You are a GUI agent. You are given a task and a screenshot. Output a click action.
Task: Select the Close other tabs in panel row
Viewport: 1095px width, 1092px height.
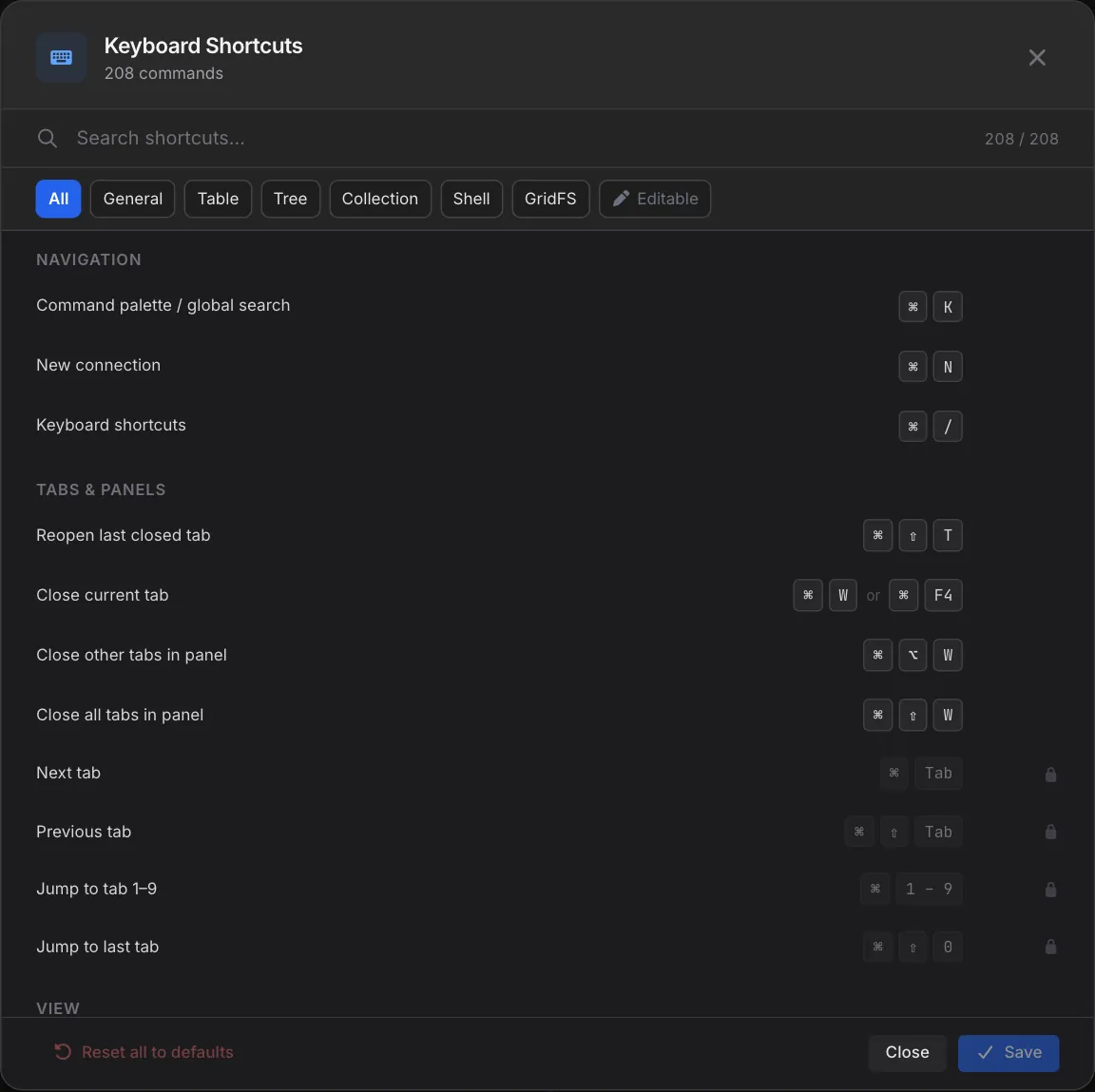coord(547,655)
